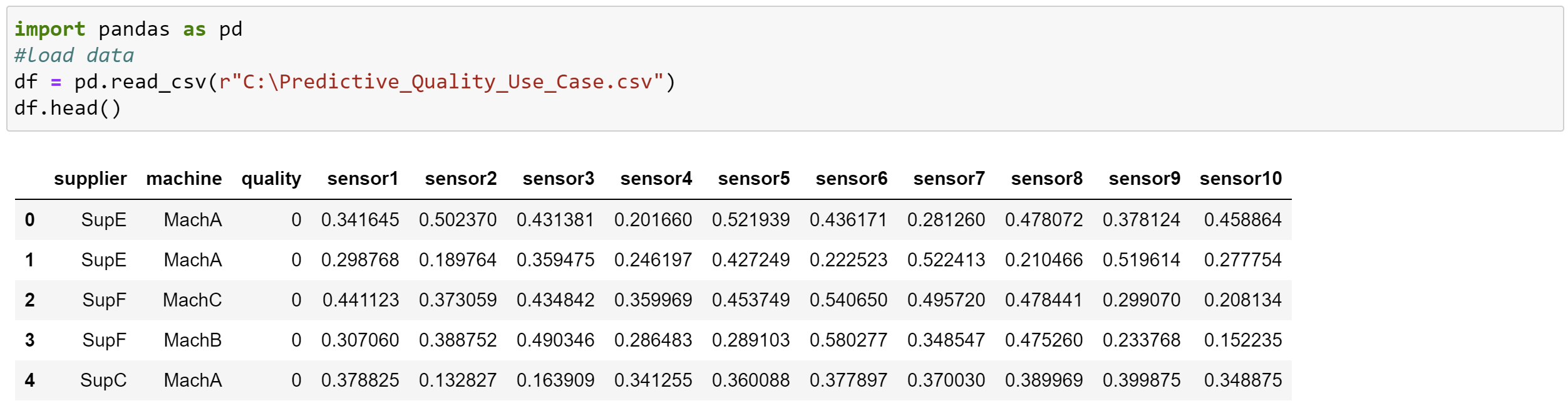This screenshot has width=1568, height=408.
Task: Click the 'sensor5' column header
Action: [753, 179]
